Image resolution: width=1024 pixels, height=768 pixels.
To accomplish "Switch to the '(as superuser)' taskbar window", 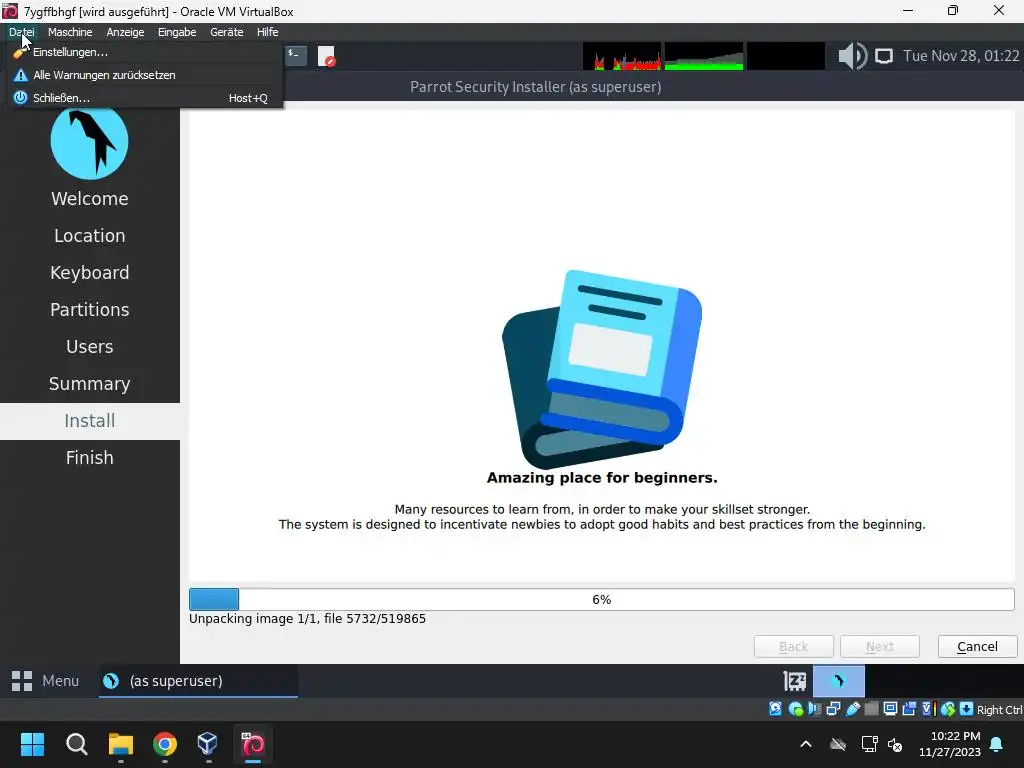I will tap(199, 681).
